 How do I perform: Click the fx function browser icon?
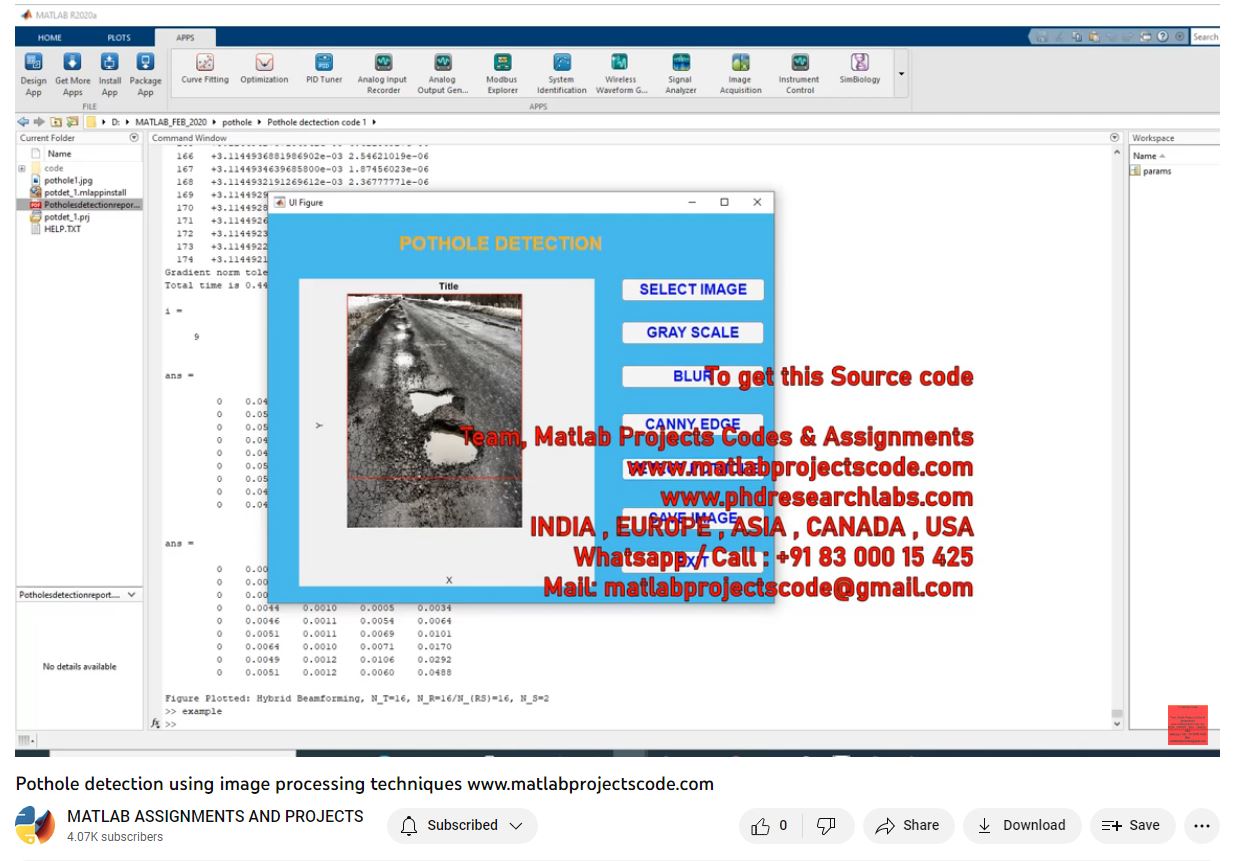tap(156, 723)
